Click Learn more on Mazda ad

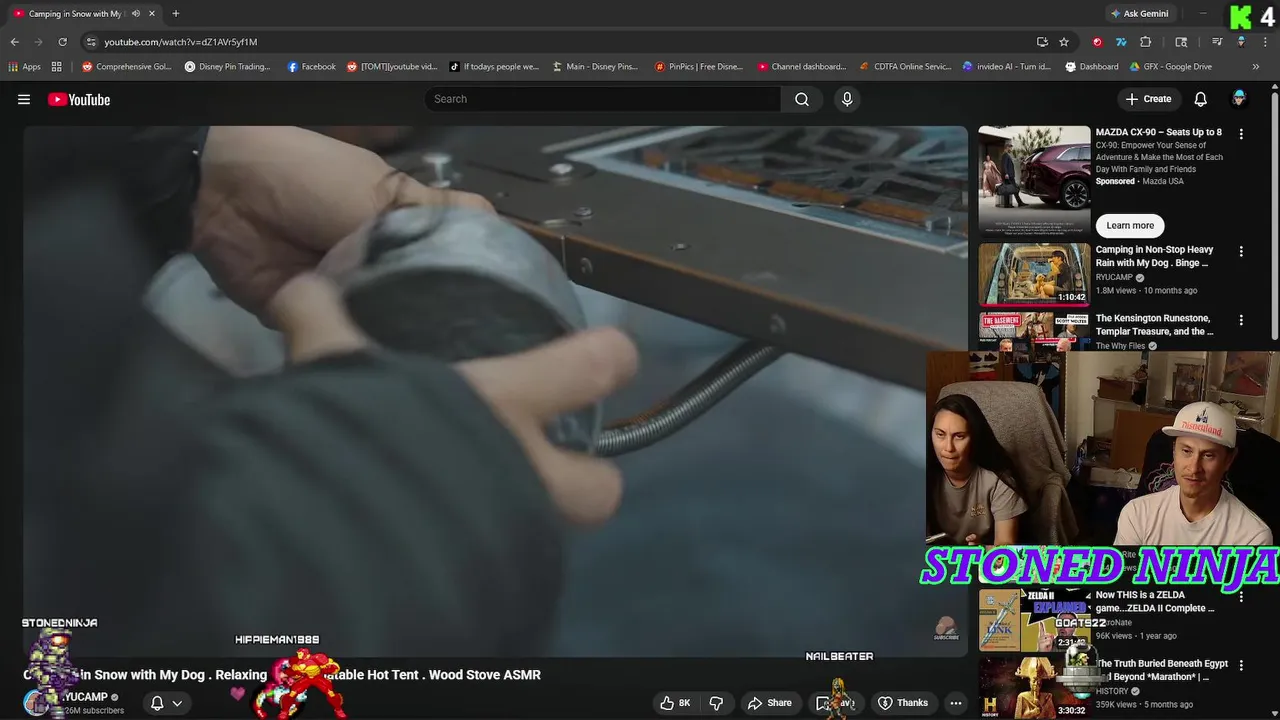click(1130, 226)
